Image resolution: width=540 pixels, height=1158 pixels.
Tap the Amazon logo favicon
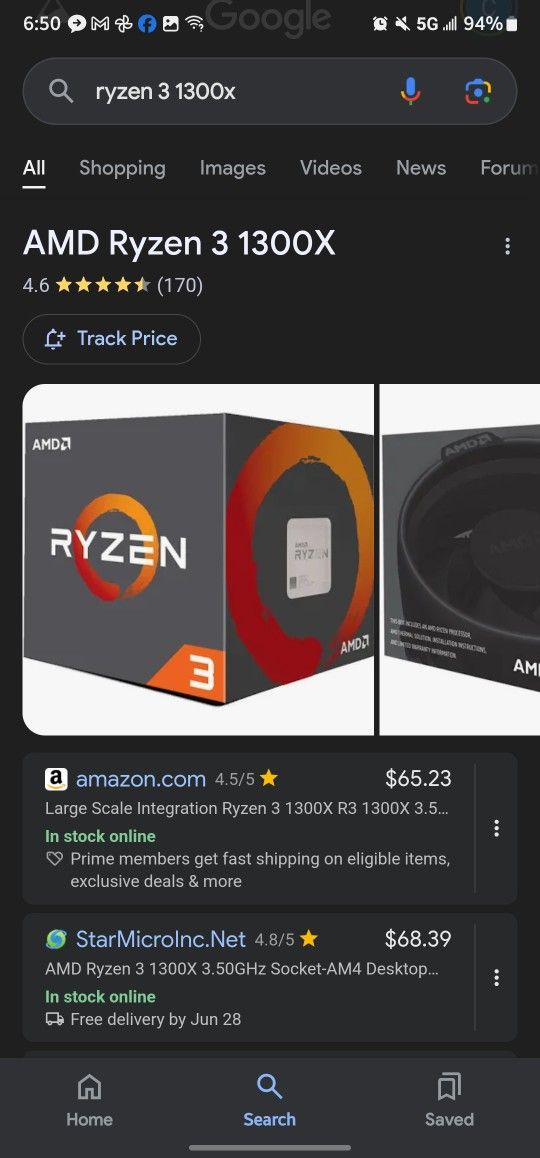tap(56, 778)
